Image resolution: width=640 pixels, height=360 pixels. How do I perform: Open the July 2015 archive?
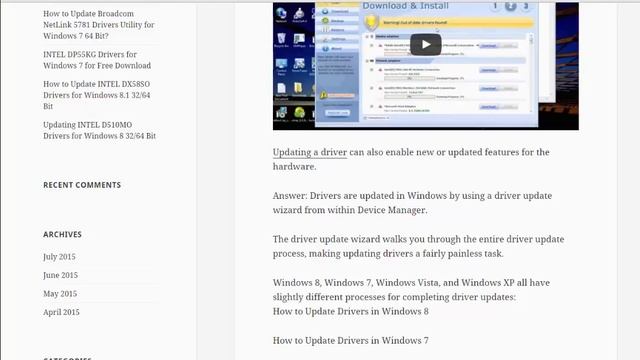(x=59, y=257)
